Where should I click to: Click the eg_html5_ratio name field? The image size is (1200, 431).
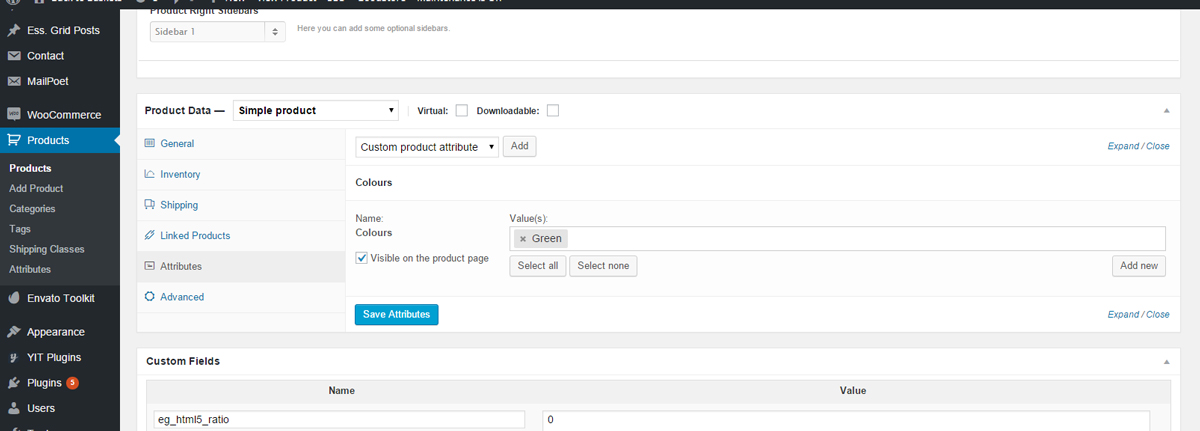[x=339, y=420]
